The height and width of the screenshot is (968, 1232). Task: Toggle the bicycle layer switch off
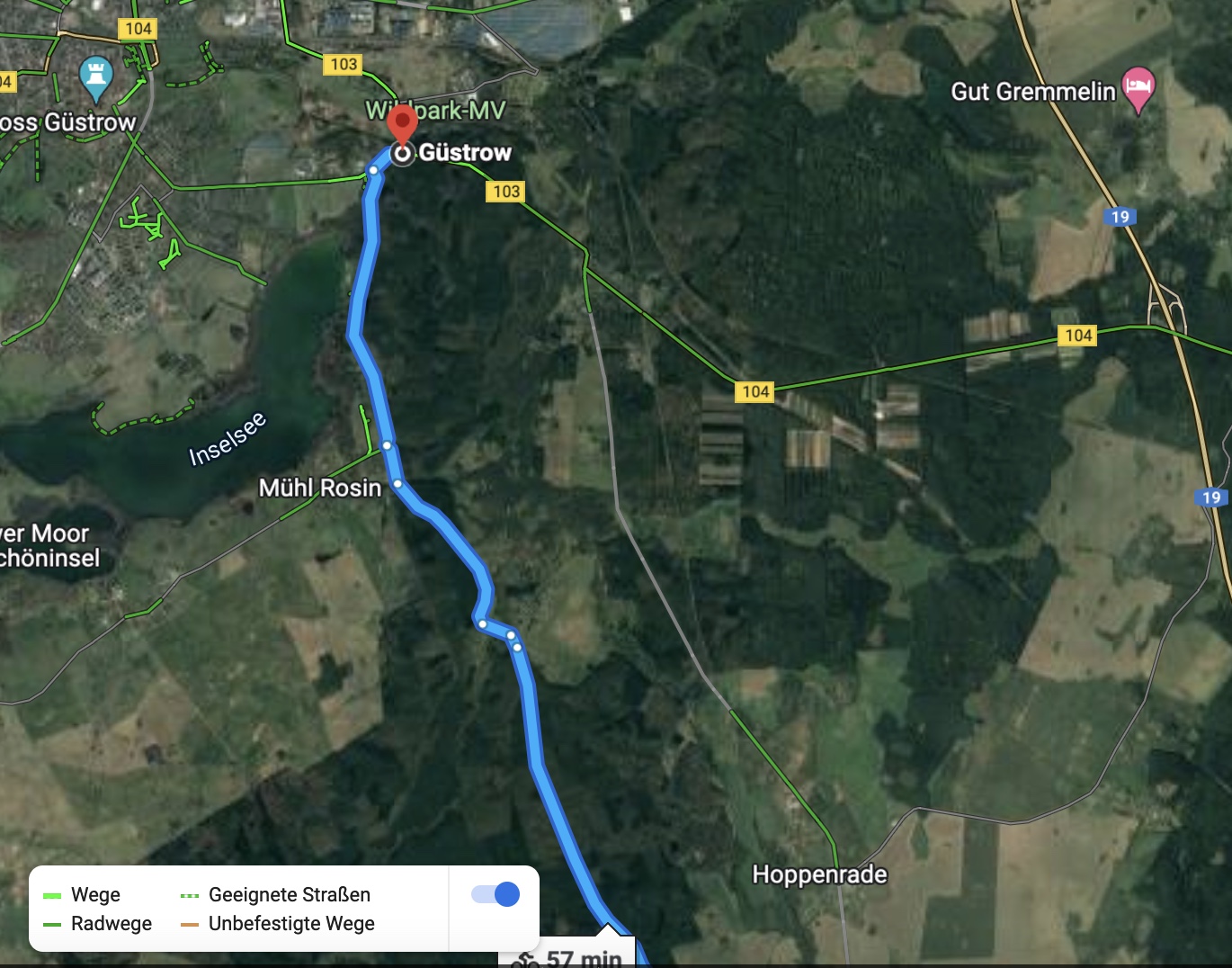point(495,893)
